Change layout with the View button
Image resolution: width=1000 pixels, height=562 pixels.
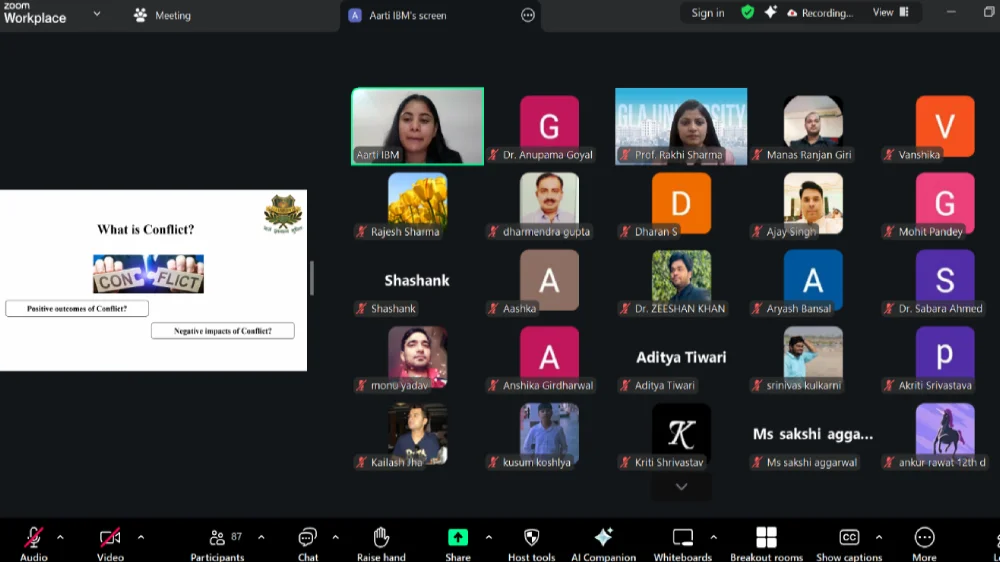tap(890, 13)
